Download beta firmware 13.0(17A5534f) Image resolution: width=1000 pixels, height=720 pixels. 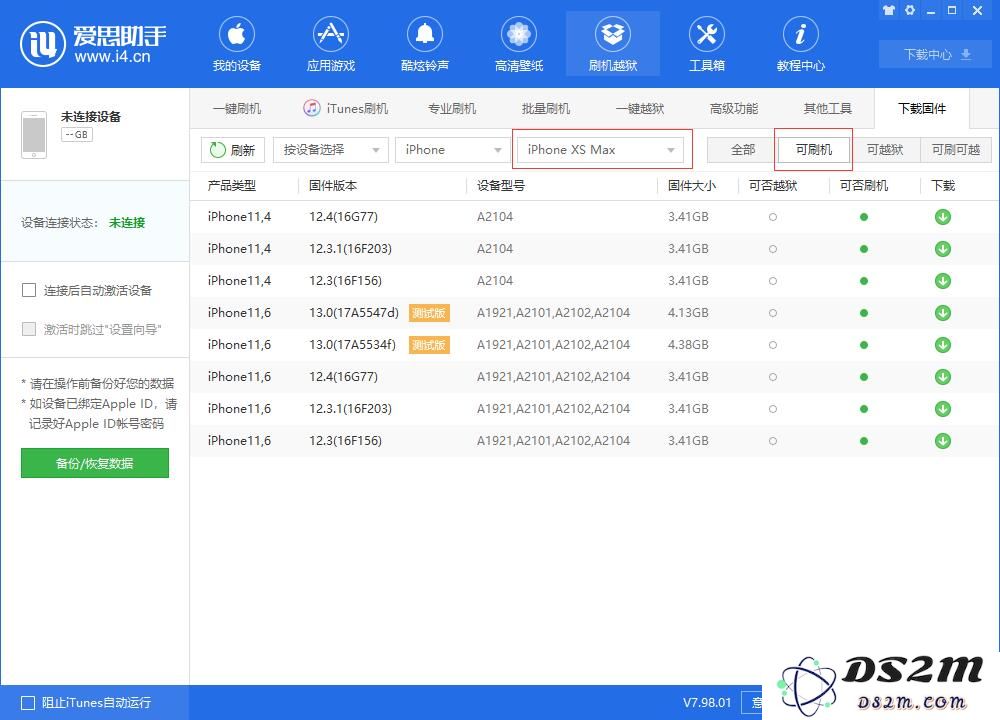pyautogui.click(x=943, y=345)
